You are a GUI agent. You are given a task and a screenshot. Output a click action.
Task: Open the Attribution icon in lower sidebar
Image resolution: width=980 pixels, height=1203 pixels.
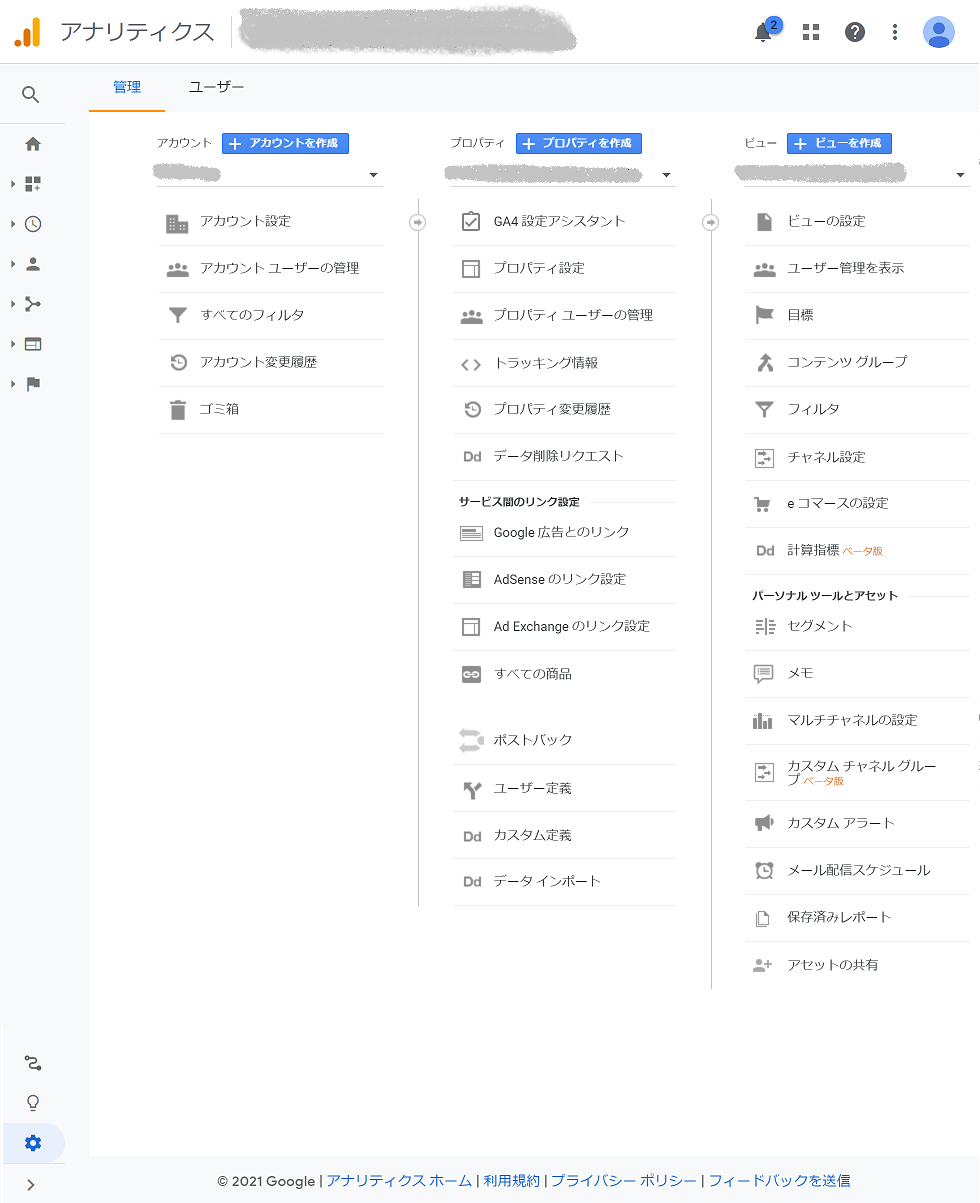33,1062
